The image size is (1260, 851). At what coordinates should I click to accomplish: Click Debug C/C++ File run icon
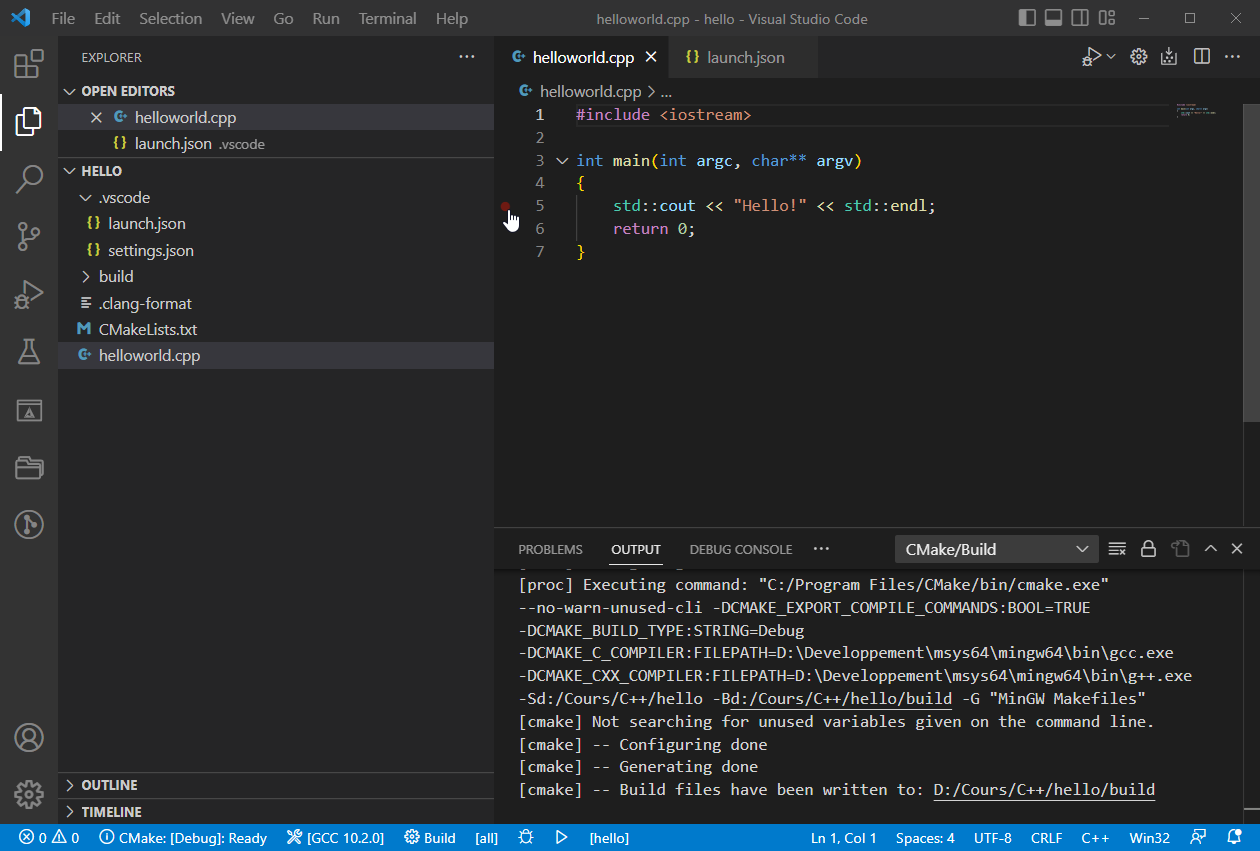1091,57
